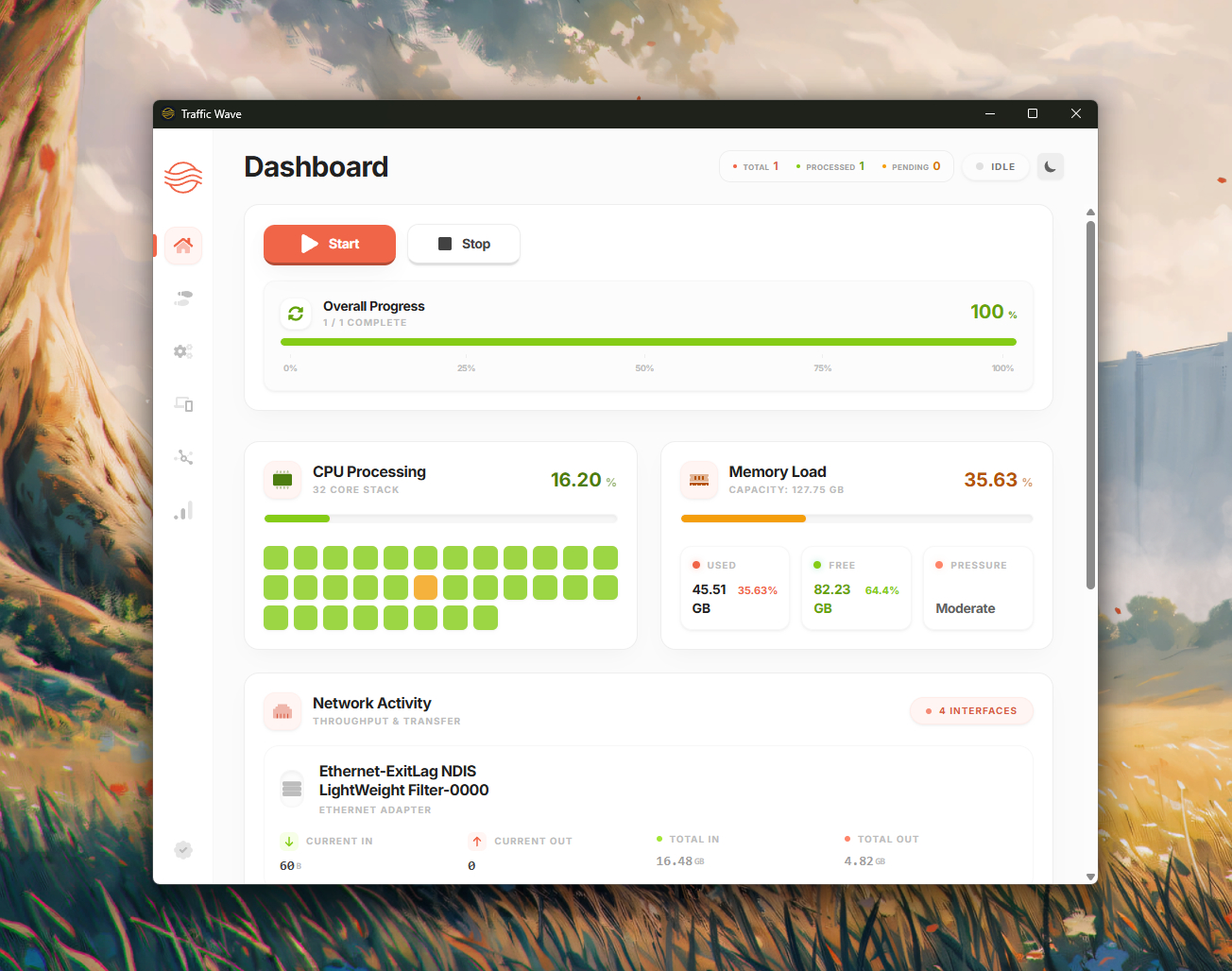This screenshot has width=1232, height=971.
Task: Click the CPU chip icon
Action: click(x=282, y=480)
